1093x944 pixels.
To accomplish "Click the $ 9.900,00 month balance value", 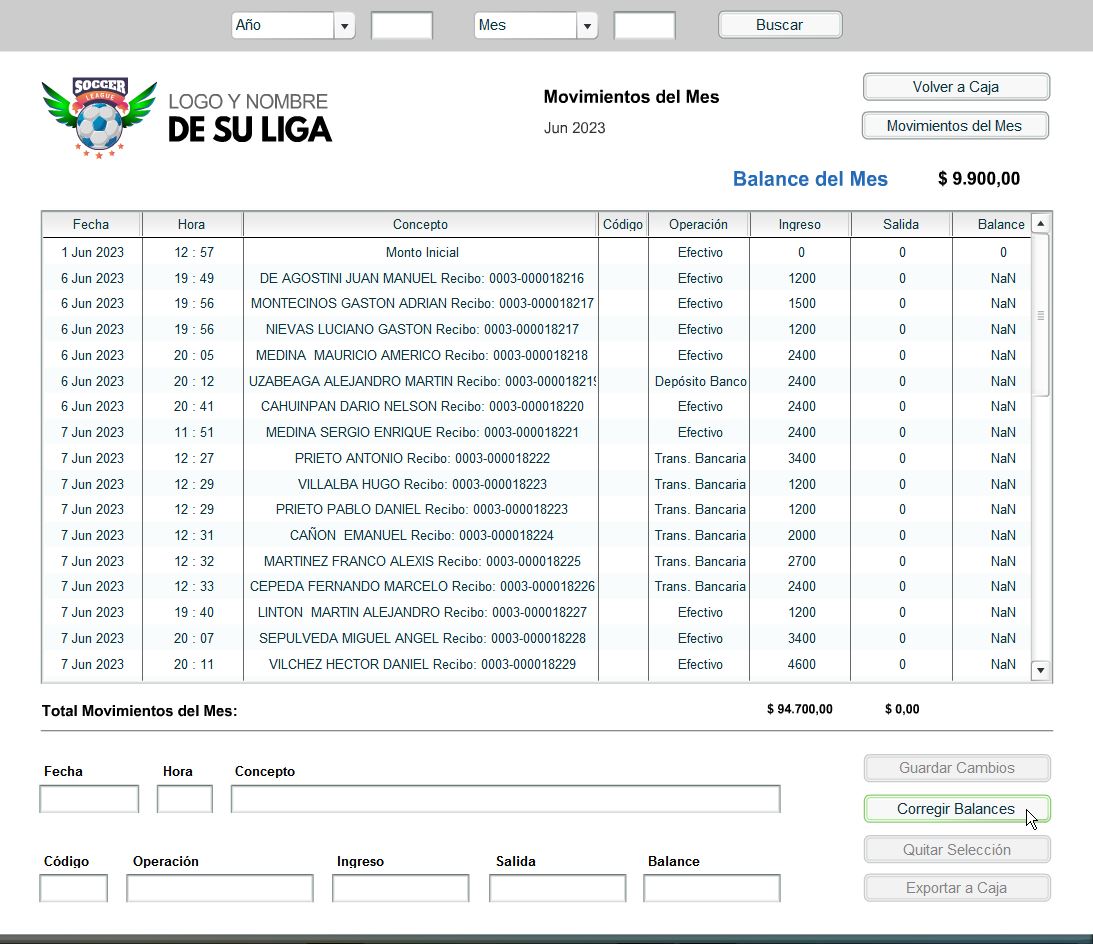I will pyautogui.click(x=979, y=179).
